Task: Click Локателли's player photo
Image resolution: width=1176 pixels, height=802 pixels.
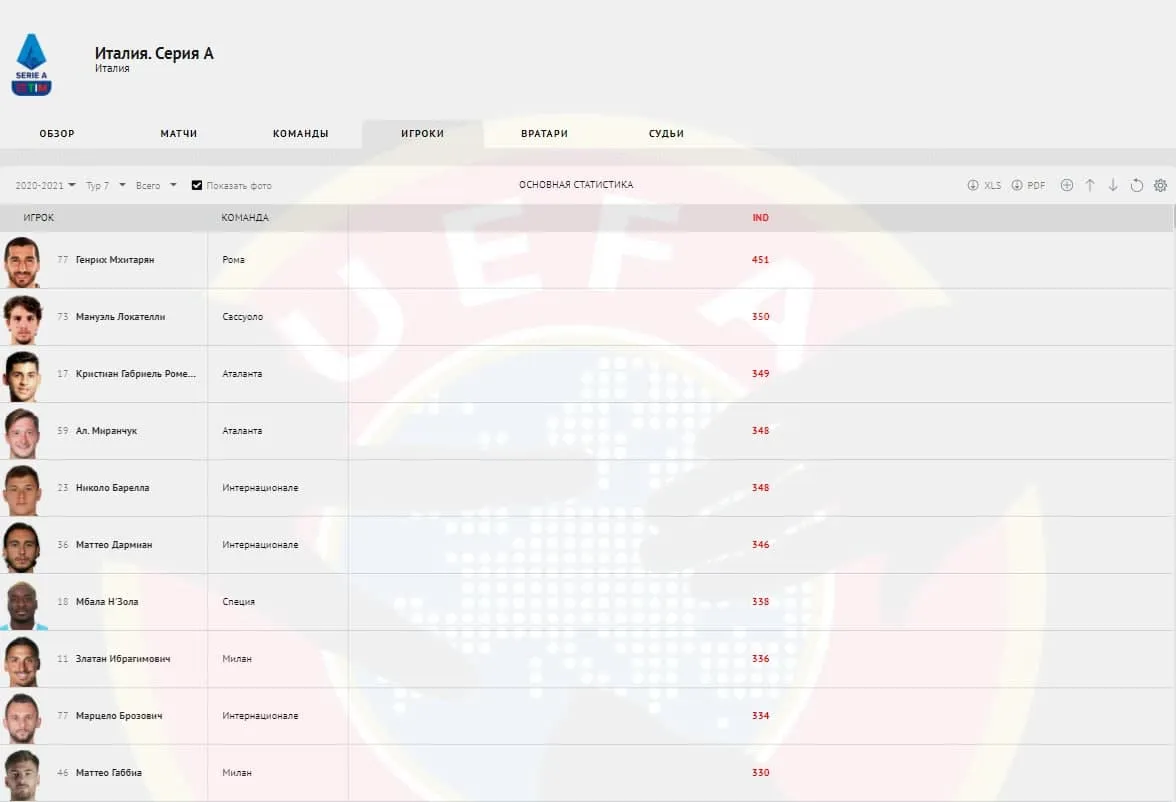Action: pos(22,319)
